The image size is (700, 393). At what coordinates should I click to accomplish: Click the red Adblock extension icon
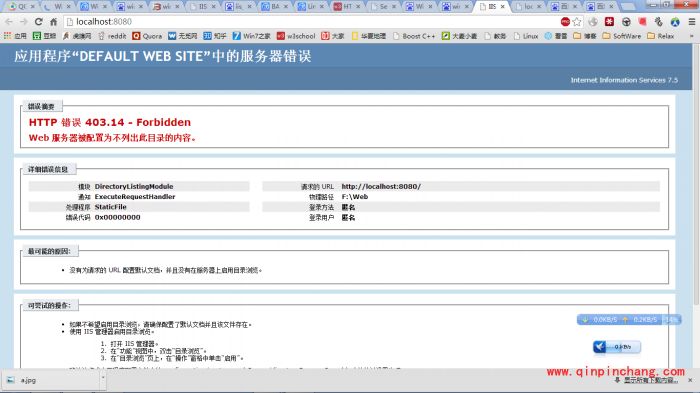[x=565, y=21]
